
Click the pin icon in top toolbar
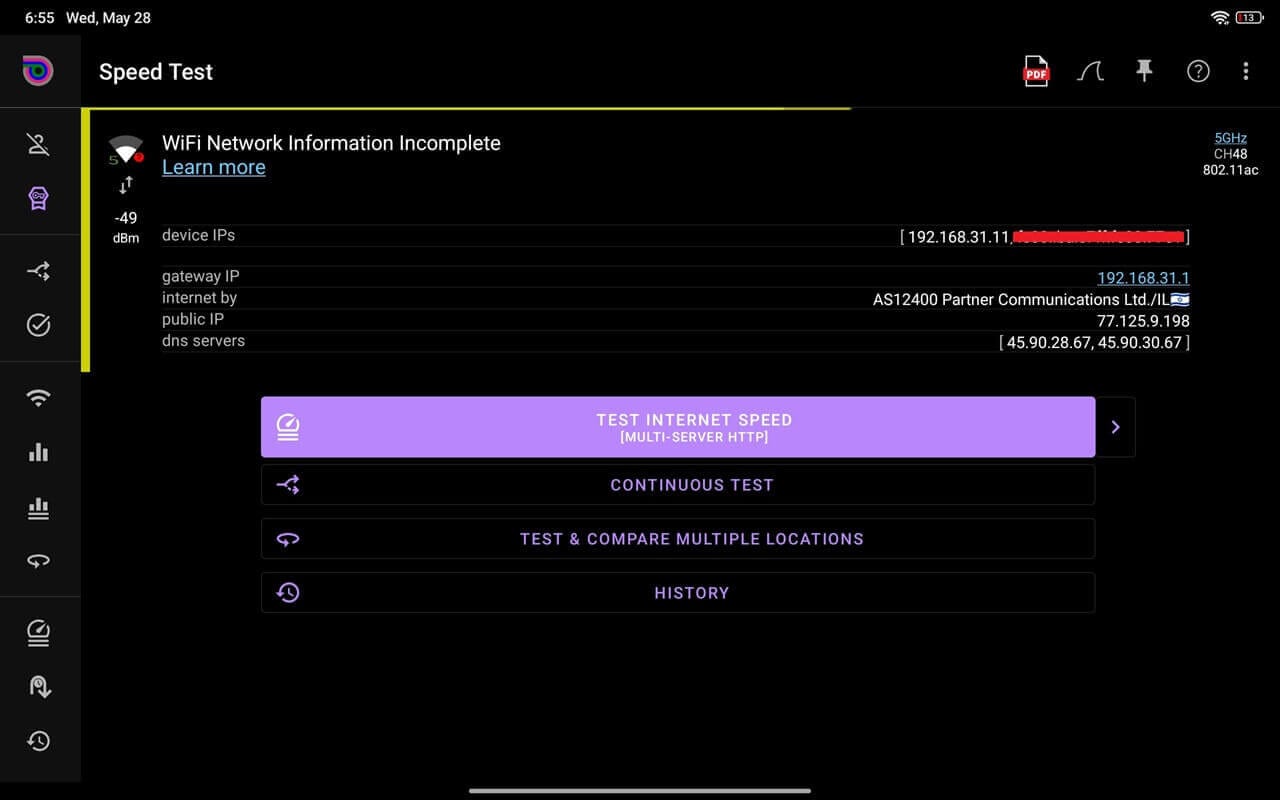pyautogui.click(x=1144, y=71)
